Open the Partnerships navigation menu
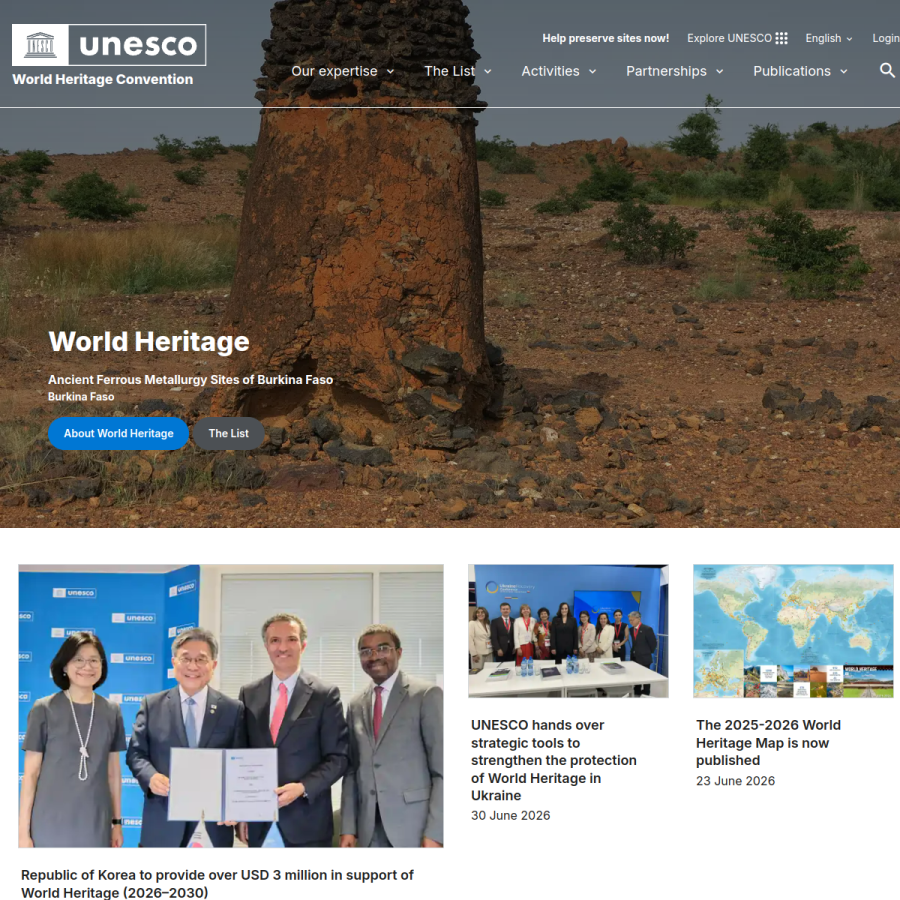This screenshot has height=900, width=900. 675,71
